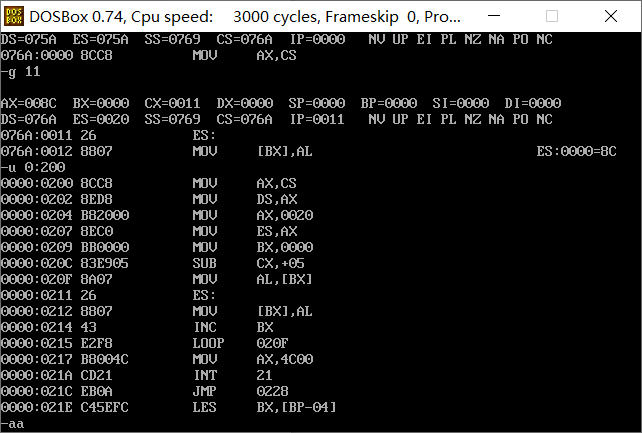Click the '-aa' prompt at the bottom
The width and height of the screenshot is (642, 433).
[x=12, y=424]
